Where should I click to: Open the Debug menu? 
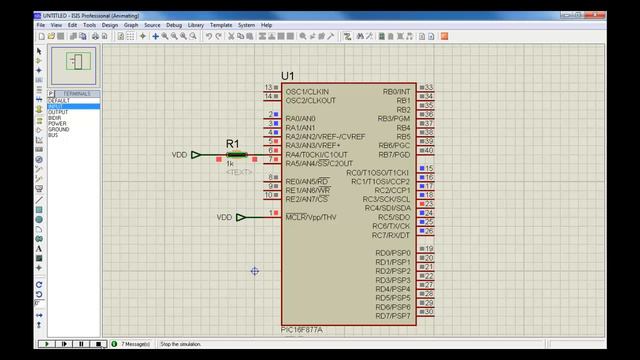point(174,25)
